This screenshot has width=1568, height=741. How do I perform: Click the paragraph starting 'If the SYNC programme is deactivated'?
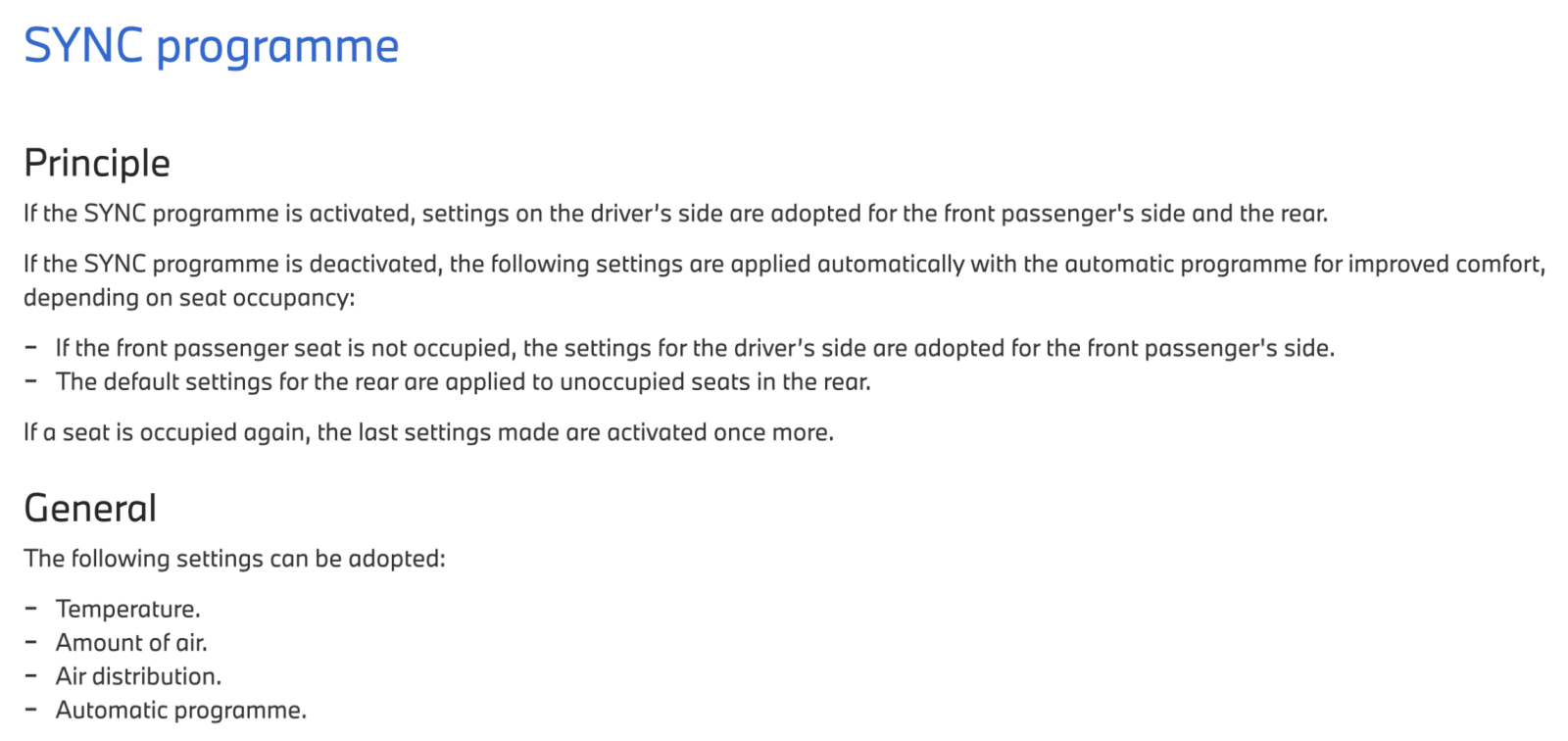784,265
